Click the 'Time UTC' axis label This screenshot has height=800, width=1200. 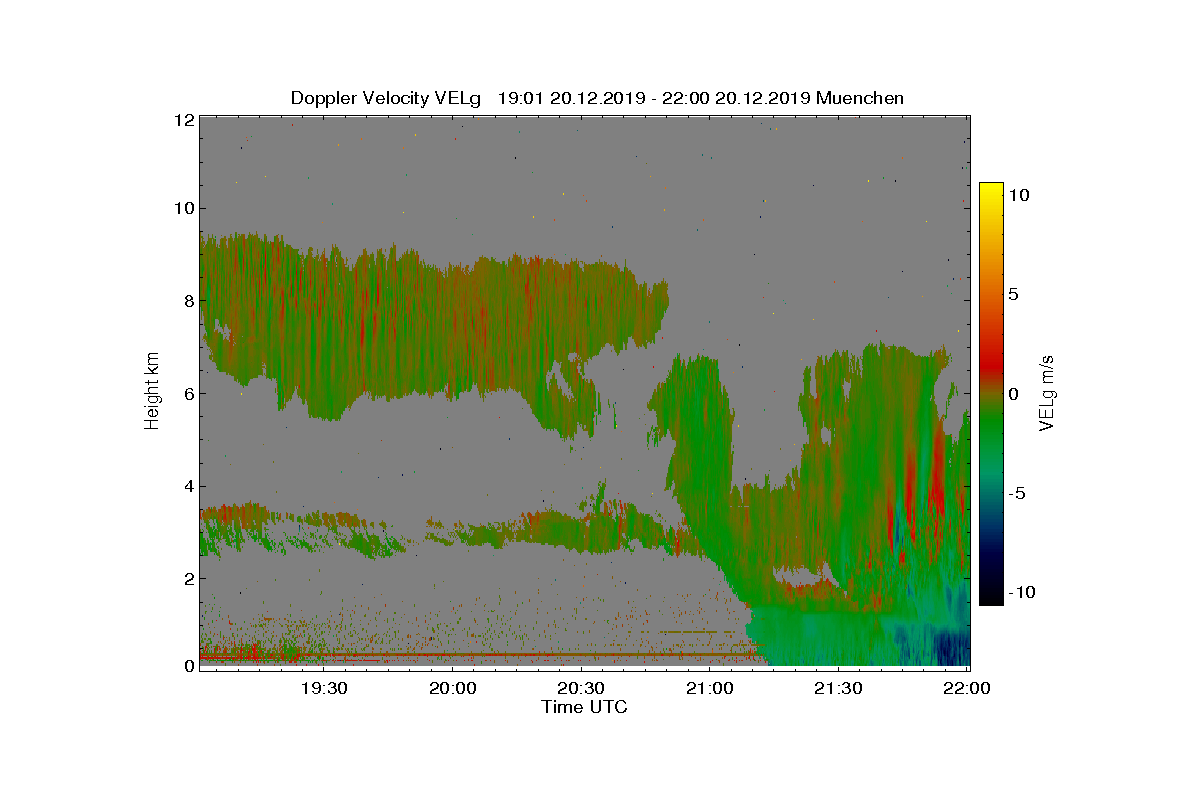click(585, 708)
